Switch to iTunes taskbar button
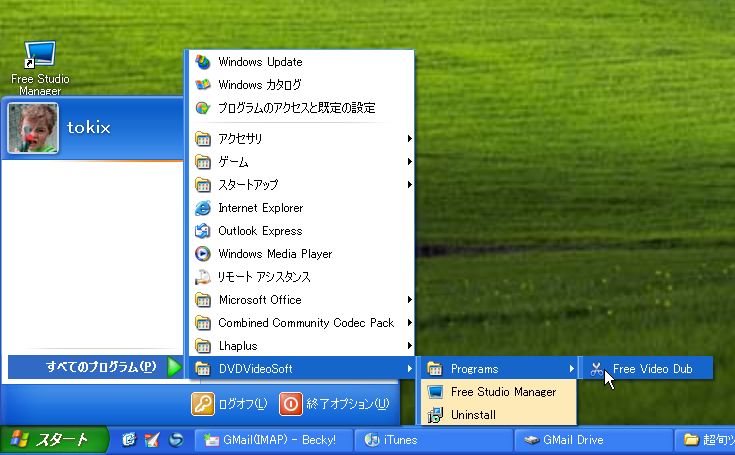 click(434, 440)
